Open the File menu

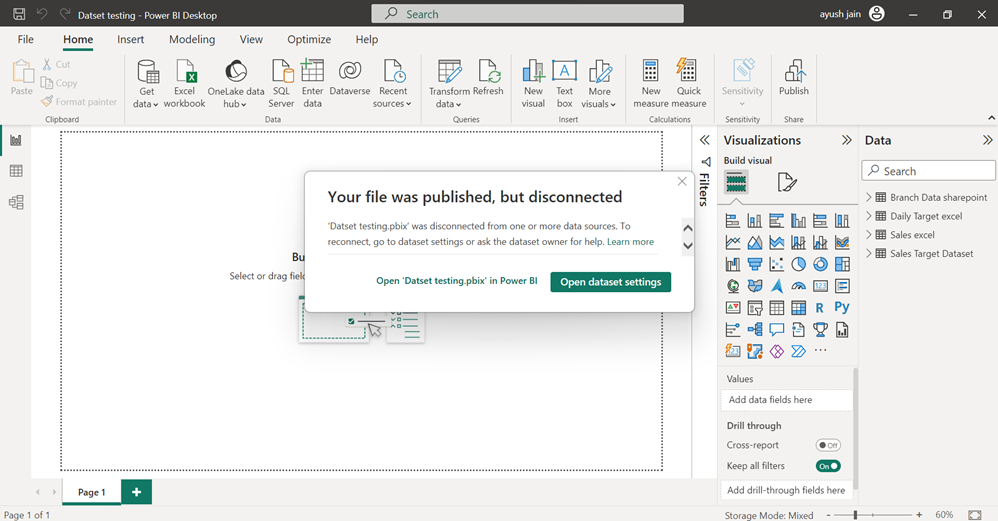[25, 39]
